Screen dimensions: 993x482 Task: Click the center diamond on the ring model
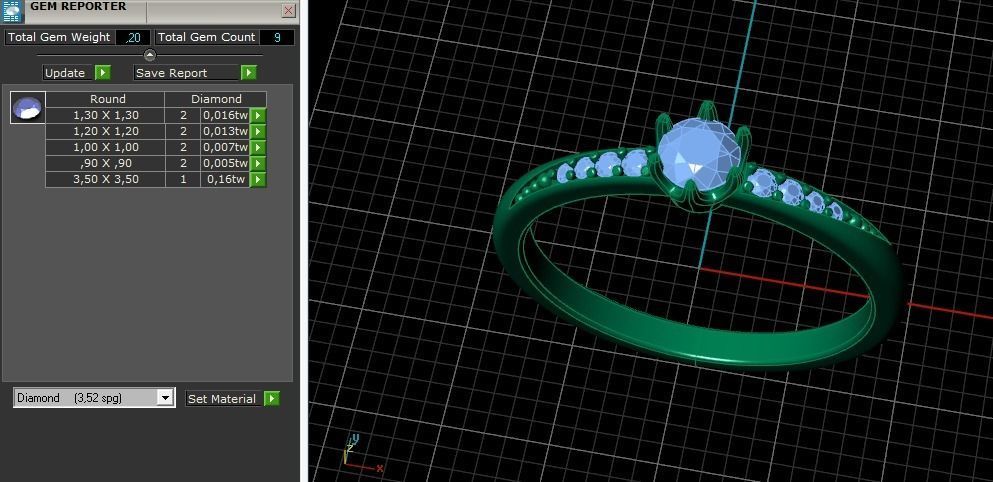699,155
